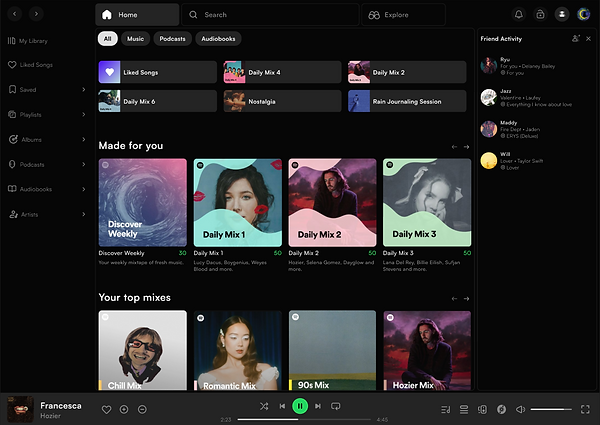Open connect to a device icon
Image resolution: width=600 pixels, height=425 pixels.
tap(482, 409)
